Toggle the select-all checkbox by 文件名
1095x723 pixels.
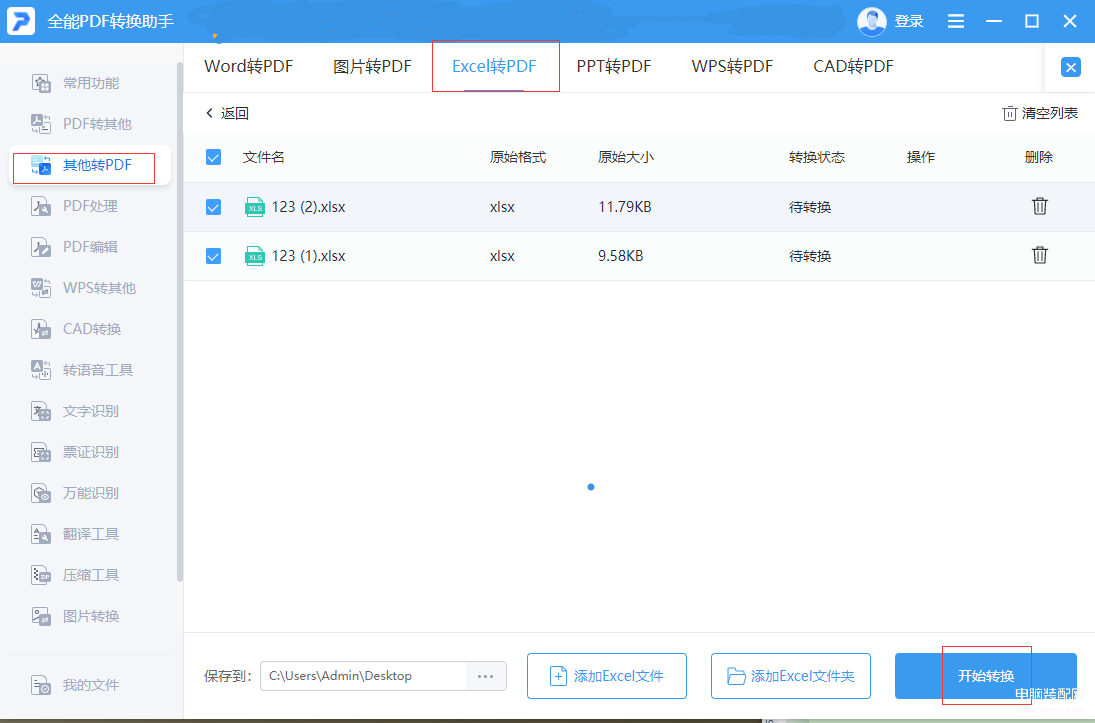point(214,157)
